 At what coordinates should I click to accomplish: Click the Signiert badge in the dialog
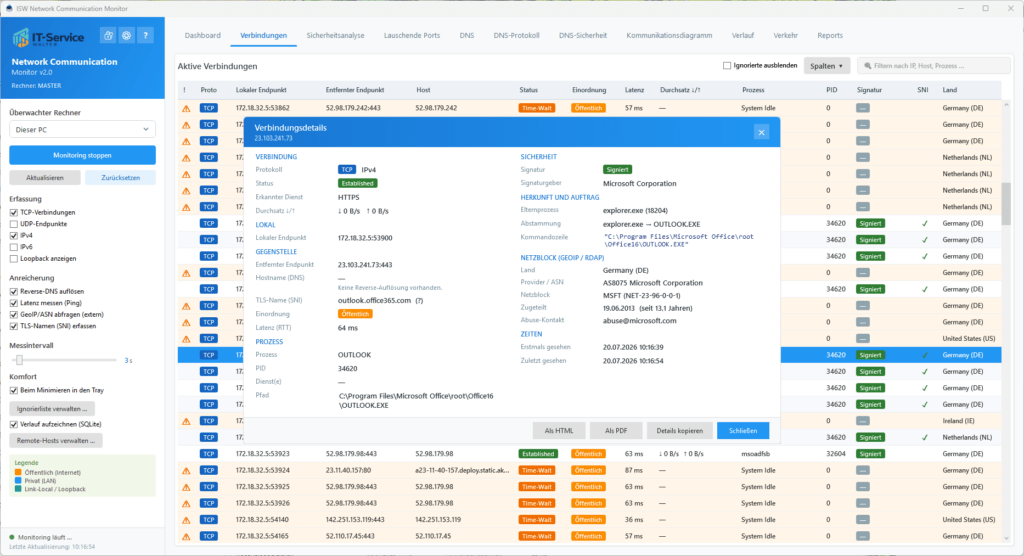coord(617,170)
